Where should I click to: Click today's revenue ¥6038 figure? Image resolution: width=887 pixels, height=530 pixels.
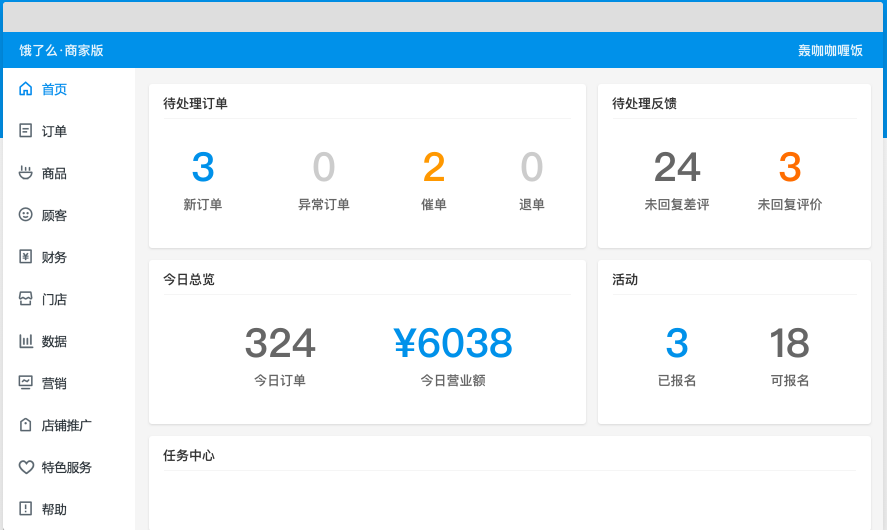tap(453, 344)
